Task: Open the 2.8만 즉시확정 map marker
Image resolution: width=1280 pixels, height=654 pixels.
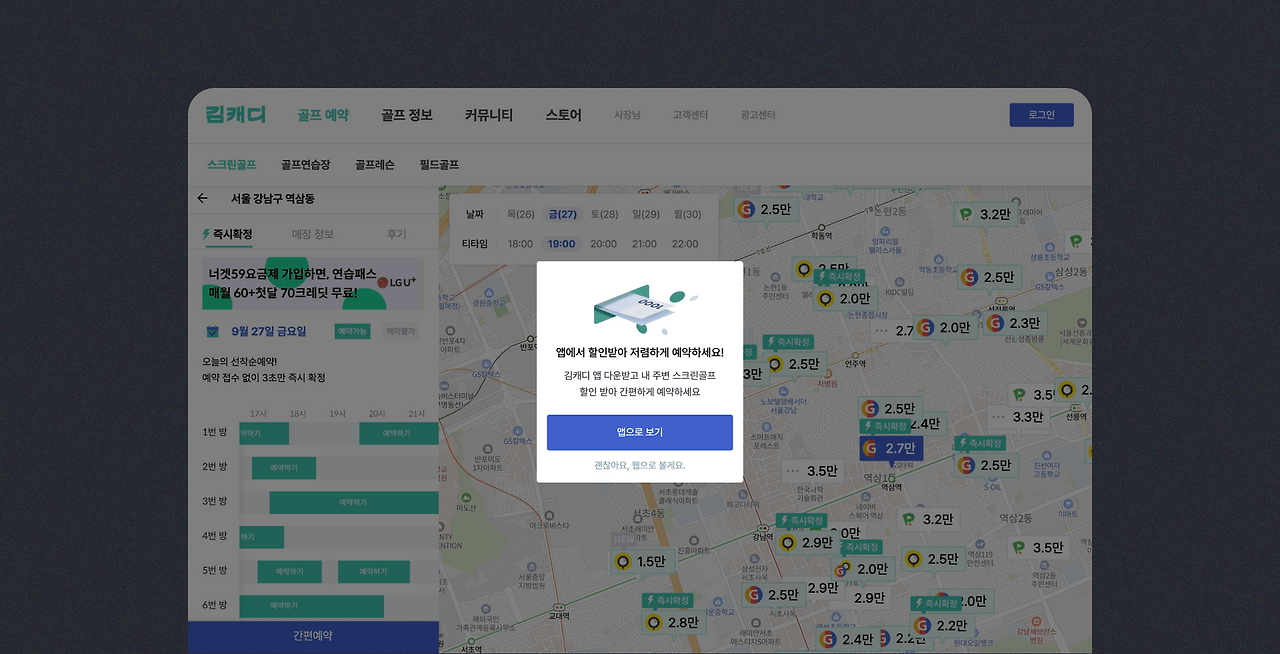Action: click(674, 622)
